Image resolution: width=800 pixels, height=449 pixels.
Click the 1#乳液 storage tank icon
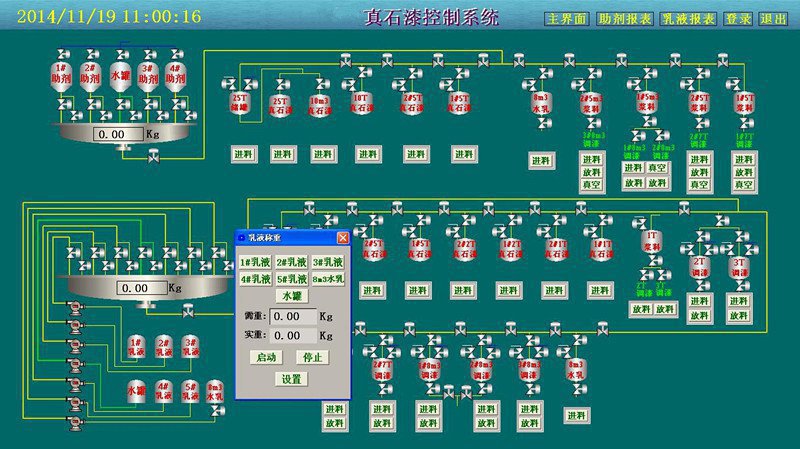tap(137, 347)
